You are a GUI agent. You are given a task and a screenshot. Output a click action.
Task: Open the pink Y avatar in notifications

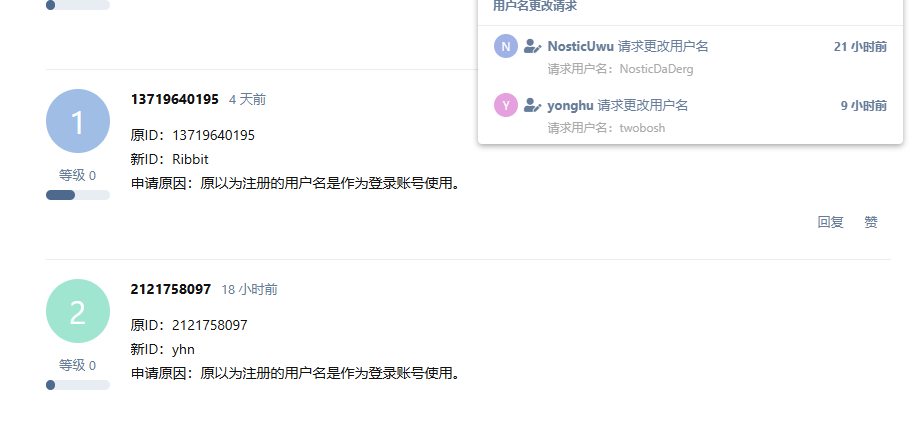pyautogui.click(x=506, y=105)
